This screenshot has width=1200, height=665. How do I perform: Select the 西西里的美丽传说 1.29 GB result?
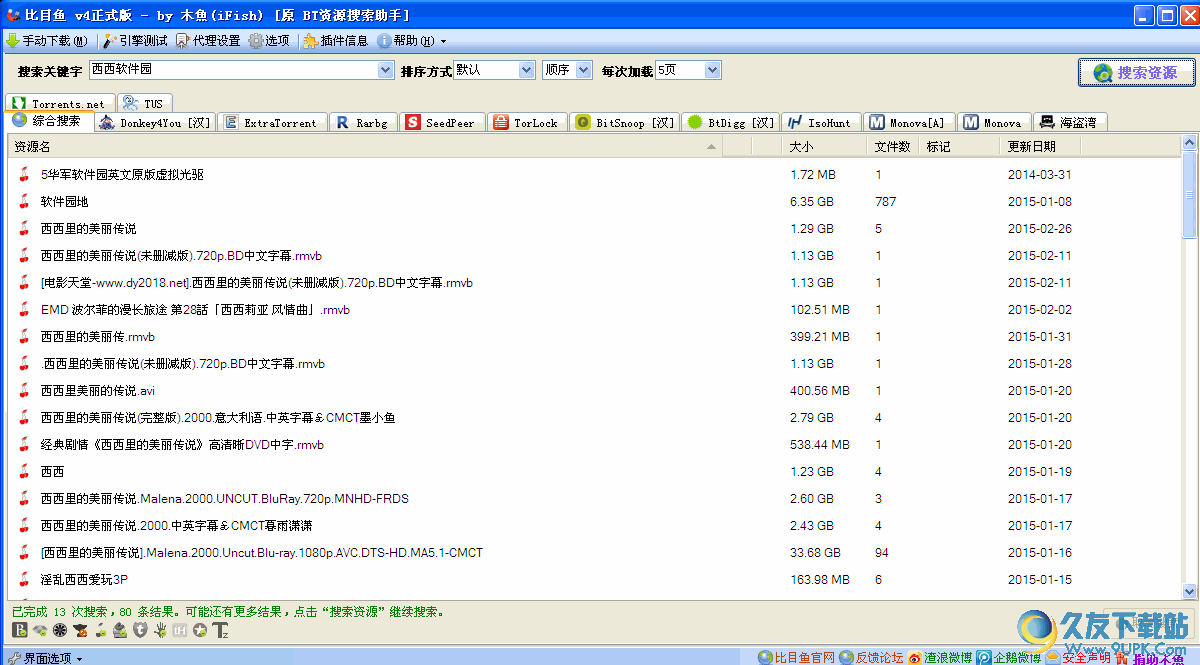88,229
